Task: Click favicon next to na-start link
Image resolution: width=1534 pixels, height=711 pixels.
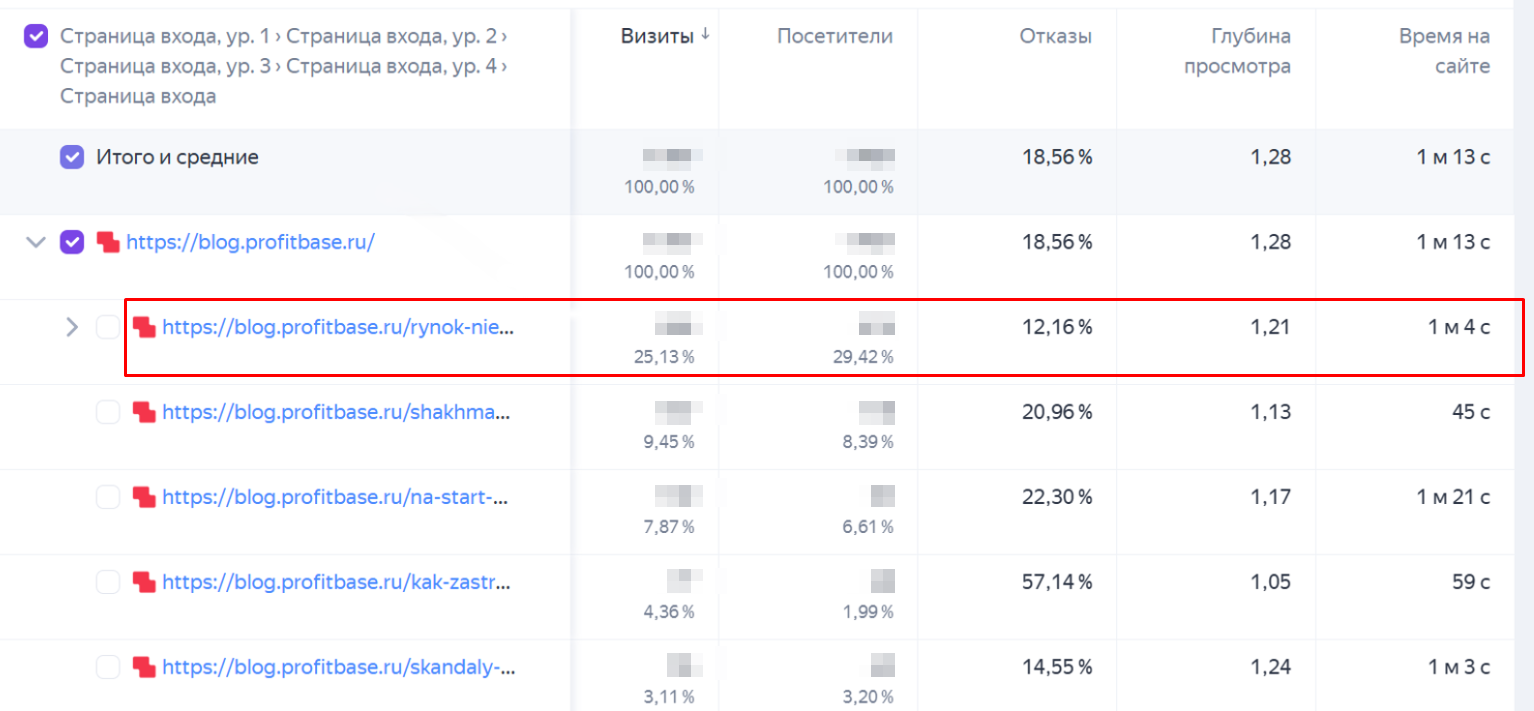Action: click(144, 497)
